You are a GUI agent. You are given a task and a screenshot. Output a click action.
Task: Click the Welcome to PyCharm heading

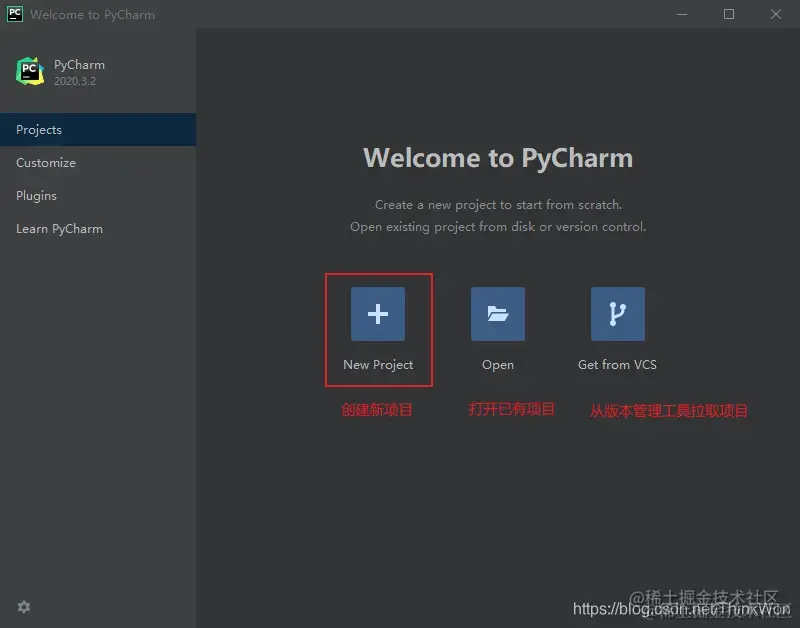(498, 157)
